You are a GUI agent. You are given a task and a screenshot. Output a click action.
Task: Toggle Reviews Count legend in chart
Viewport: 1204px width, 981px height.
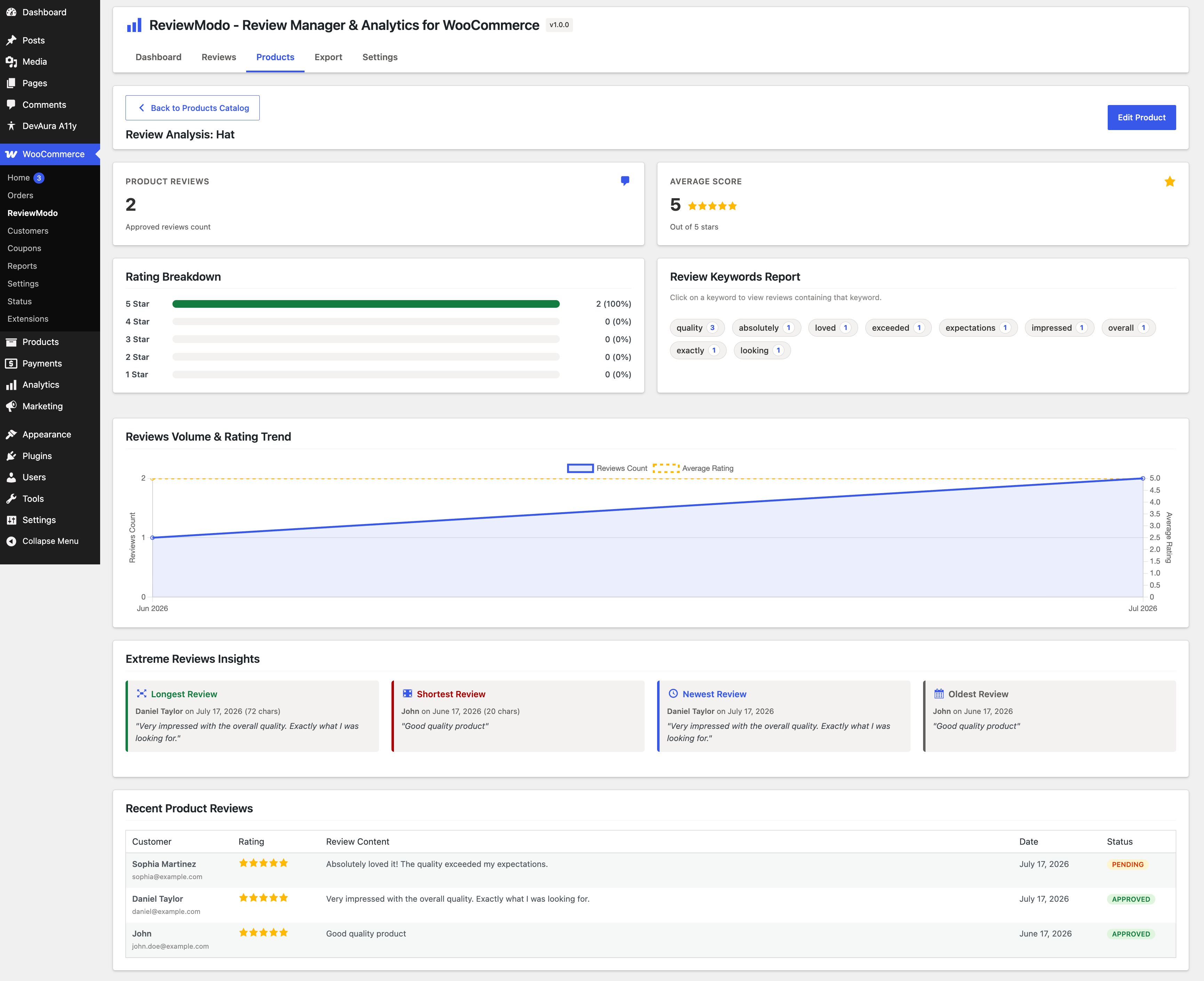tap(607, 468)
